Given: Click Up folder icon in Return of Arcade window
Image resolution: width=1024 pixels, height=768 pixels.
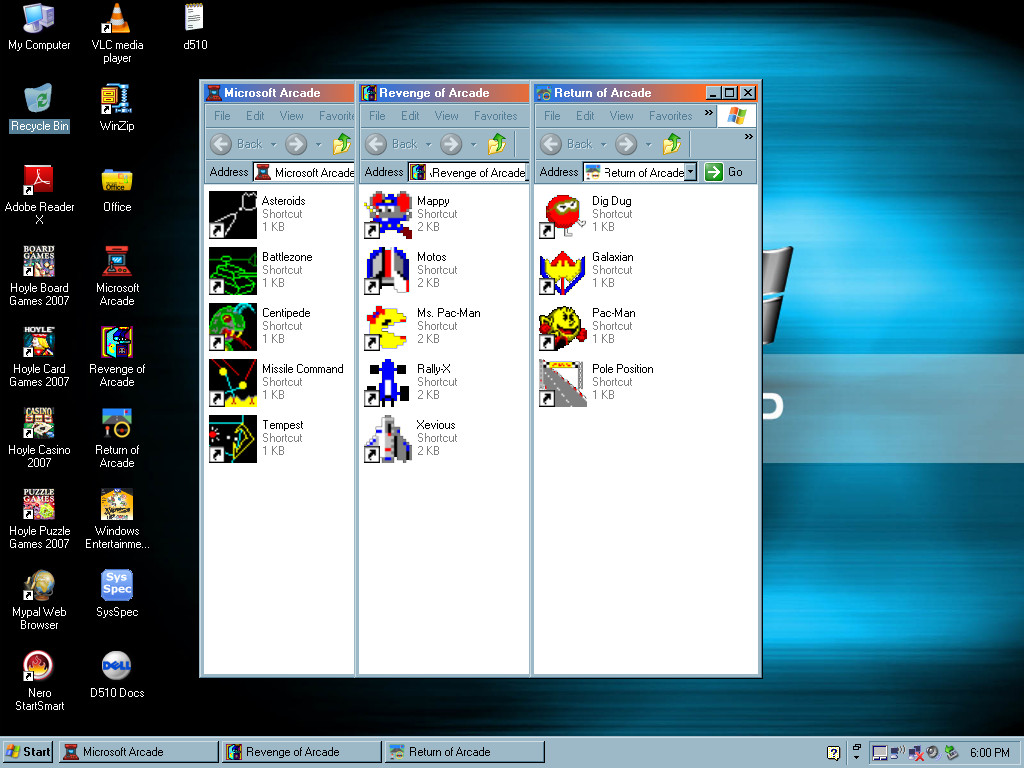Looking at the screenshot, I should tap(672, 144).
